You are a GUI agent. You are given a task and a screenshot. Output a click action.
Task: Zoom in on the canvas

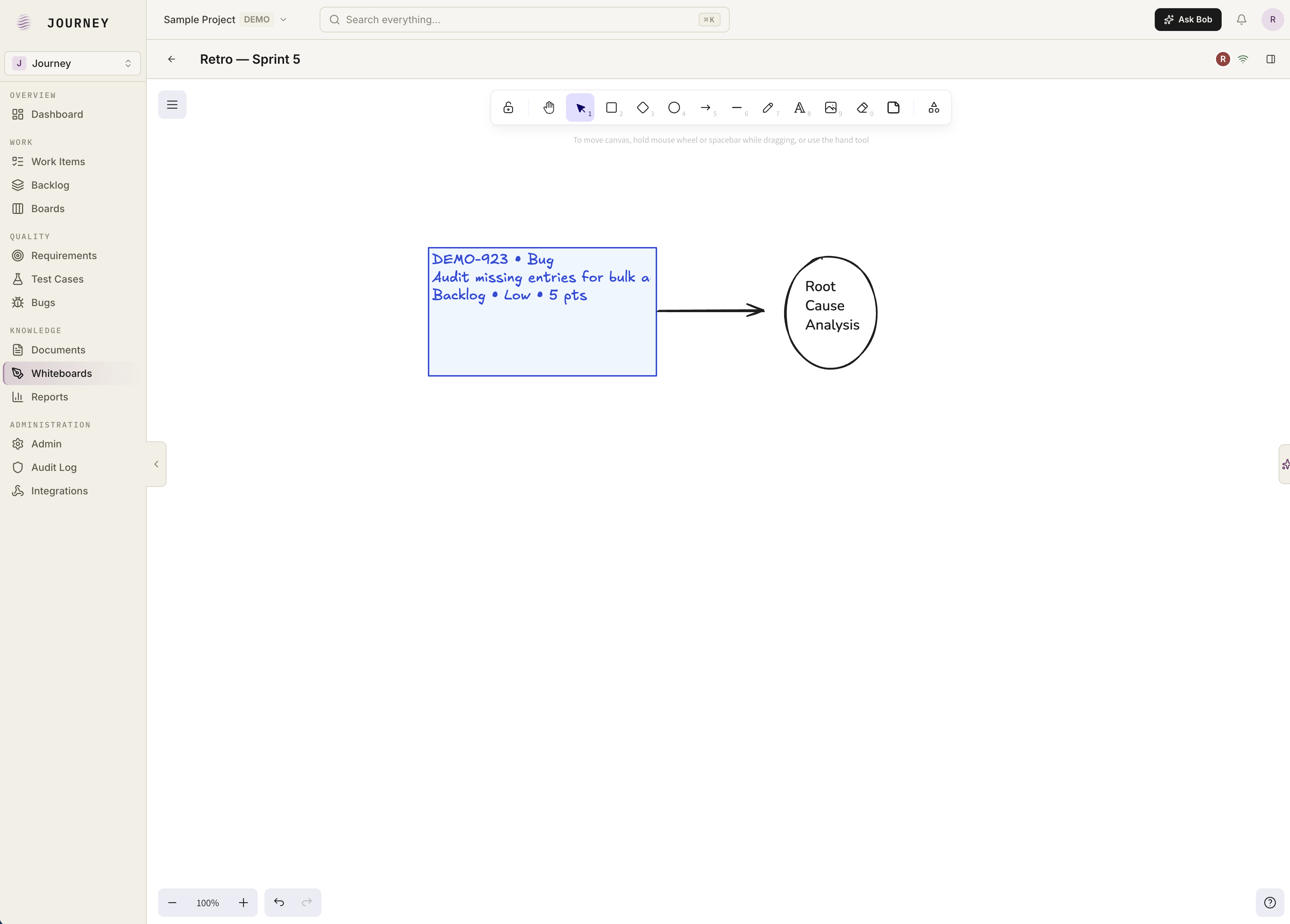243,902
